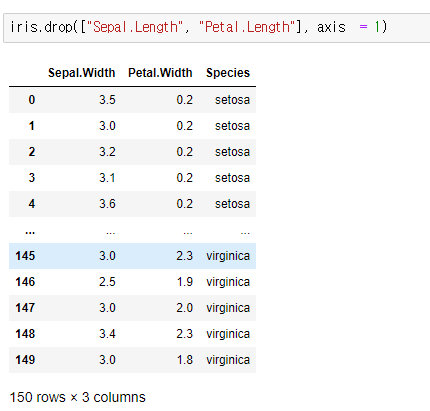430x411 pixels.
Task: Click the Species column header
Action: 228,73
